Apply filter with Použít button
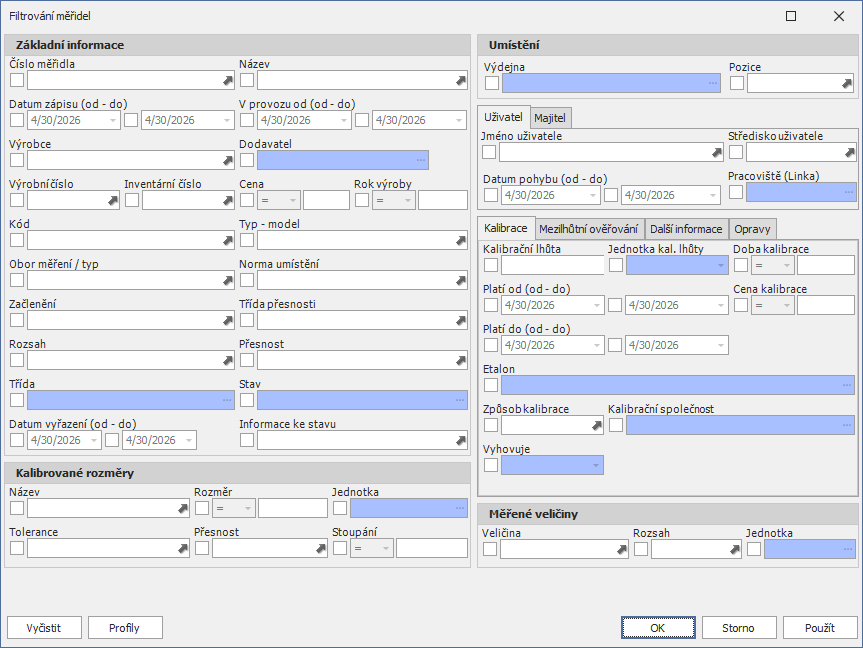Image resolution: width=863 pixels, height=648 pixels. click(x=820, y=628)
